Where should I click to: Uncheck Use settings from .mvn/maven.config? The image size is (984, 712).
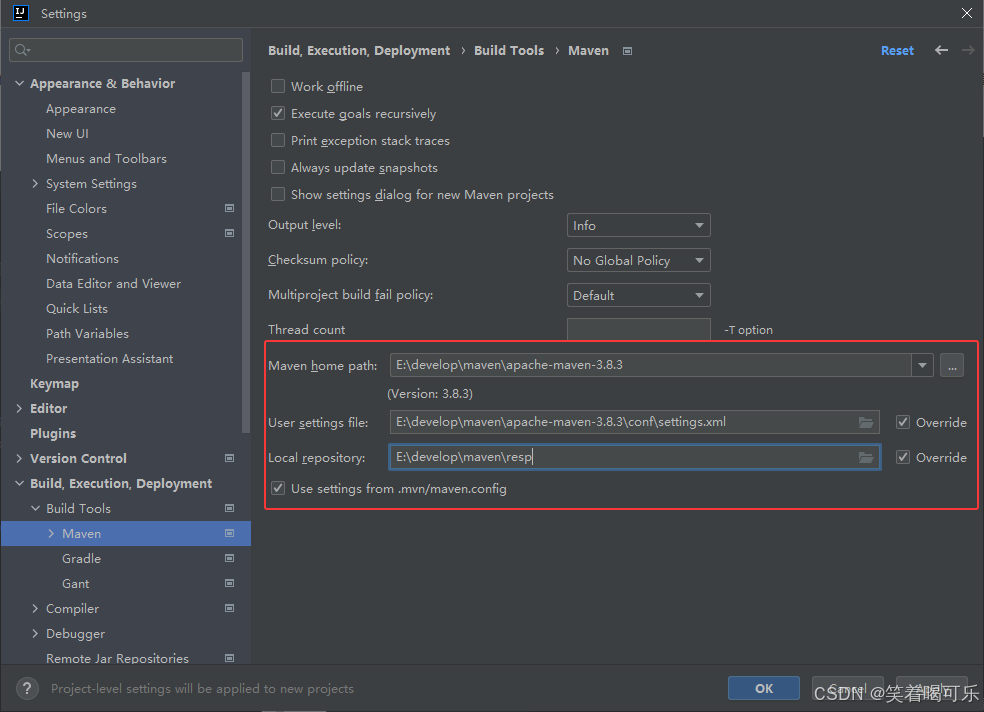tap(278, 488)
